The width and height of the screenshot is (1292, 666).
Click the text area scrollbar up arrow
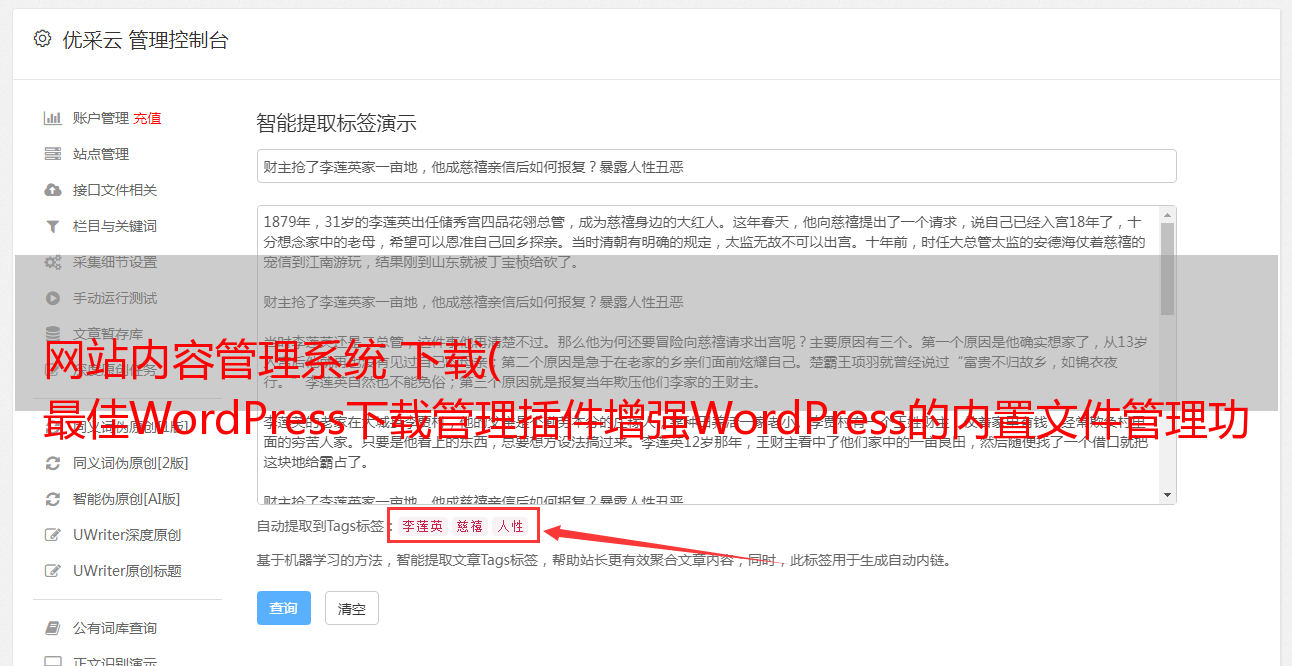point(1167,215)
